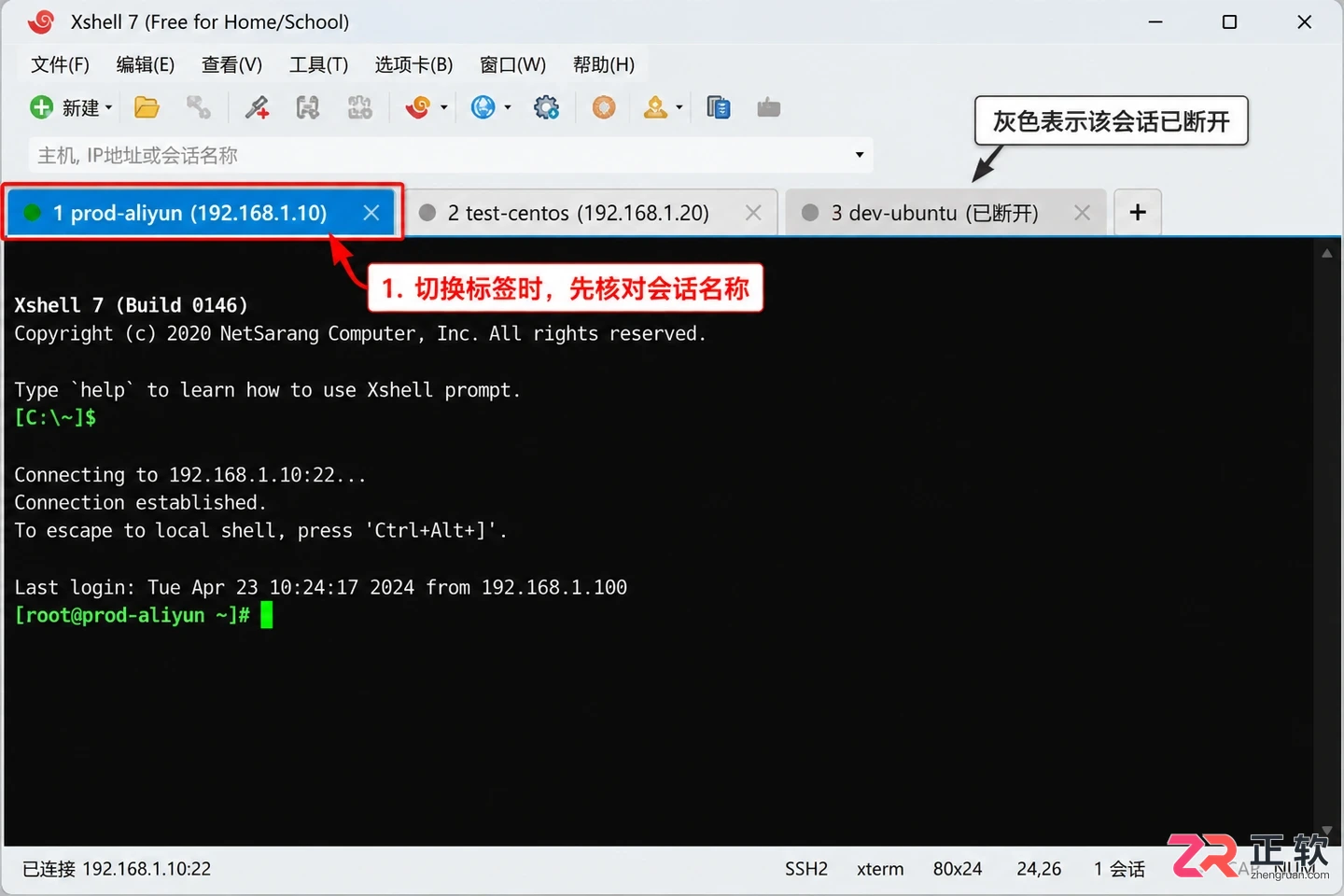Open the 工具(T) menu
Viewport: 1344px width, 896px height.
[x=318, y=64]
